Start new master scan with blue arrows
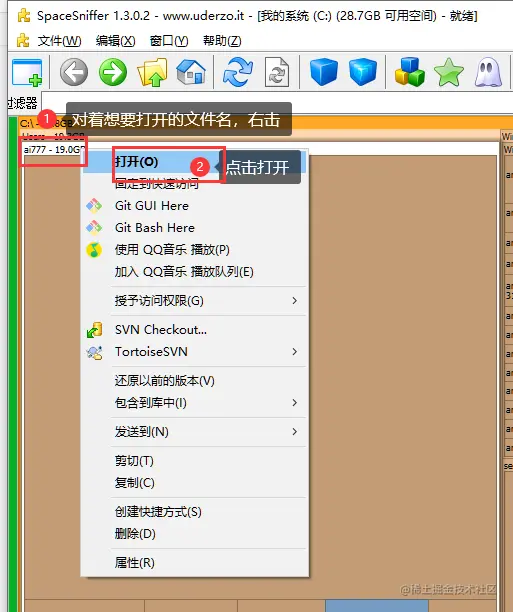513x612 pixels. coord(238,72)
